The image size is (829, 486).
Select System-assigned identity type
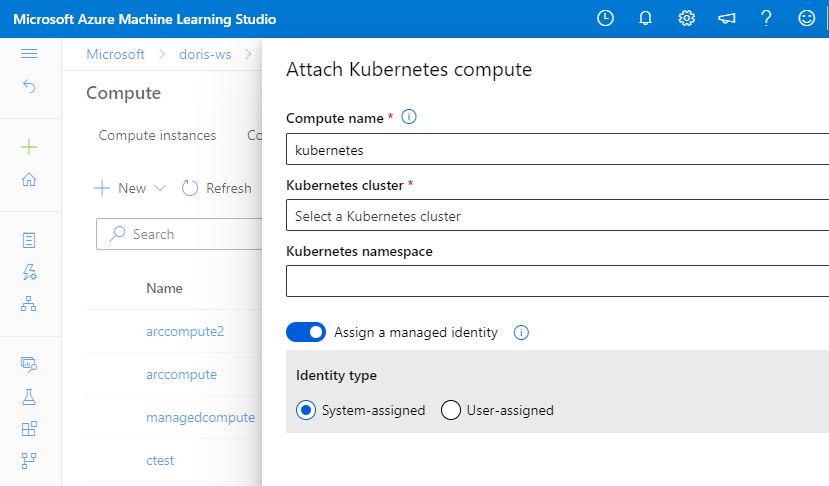[x=306, y=410]
